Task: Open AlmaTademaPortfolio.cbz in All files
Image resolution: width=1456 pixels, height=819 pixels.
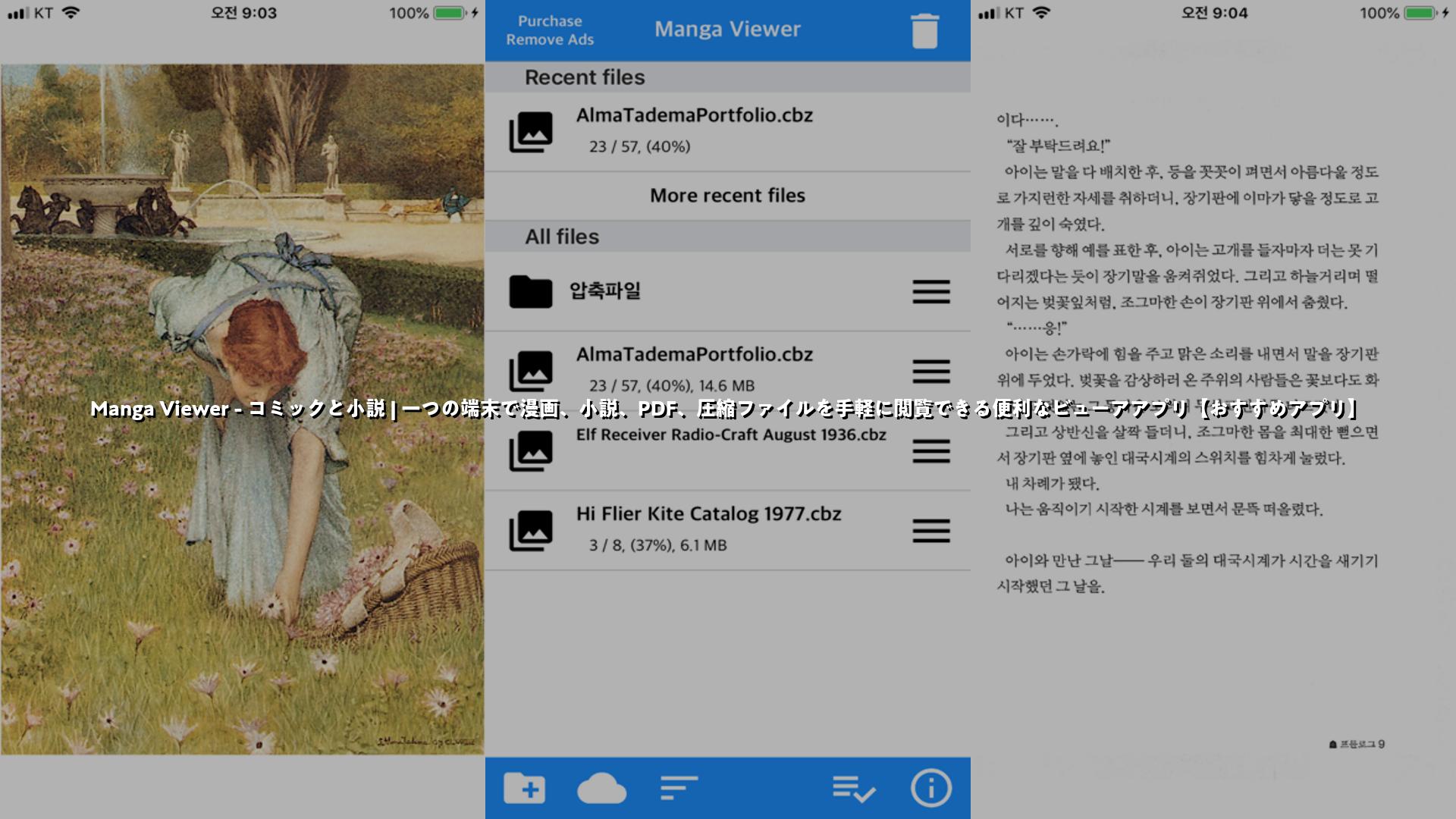Action: tap(728, 371)
